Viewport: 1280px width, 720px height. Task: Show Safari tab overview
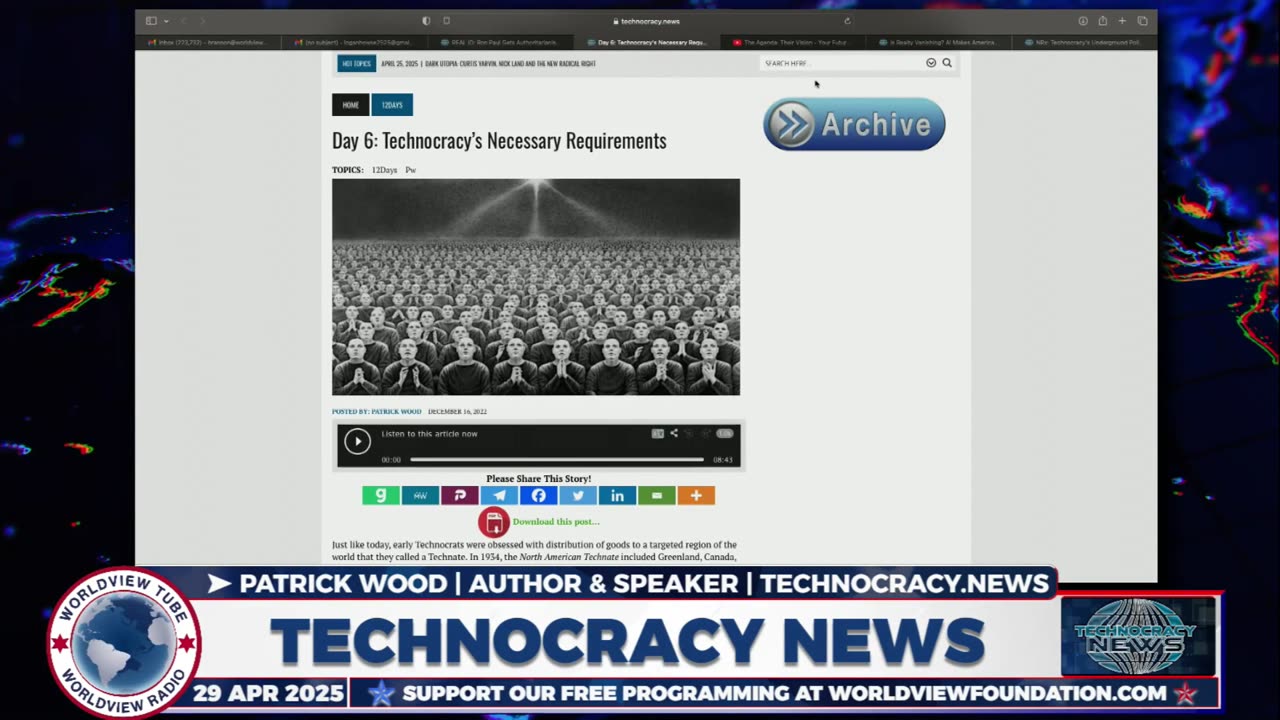1142,21
